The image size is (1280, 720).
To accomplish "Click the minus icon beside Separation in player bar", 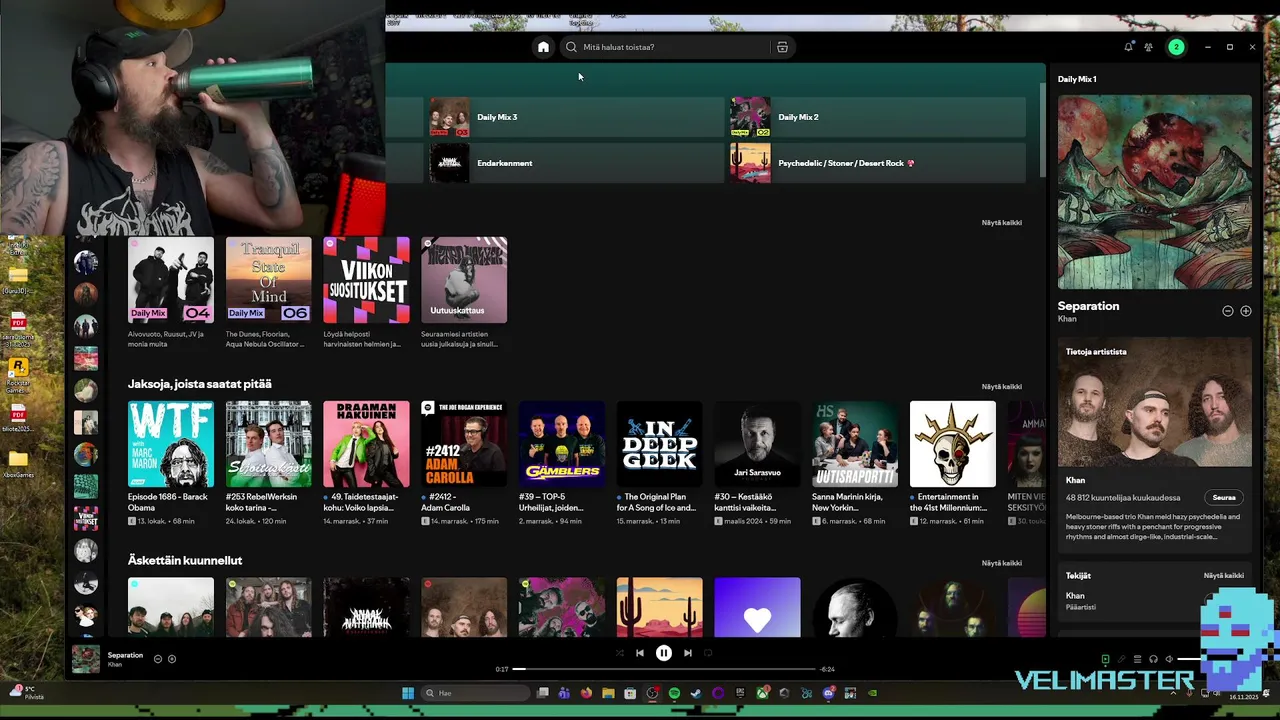I will tap(158, 659).
